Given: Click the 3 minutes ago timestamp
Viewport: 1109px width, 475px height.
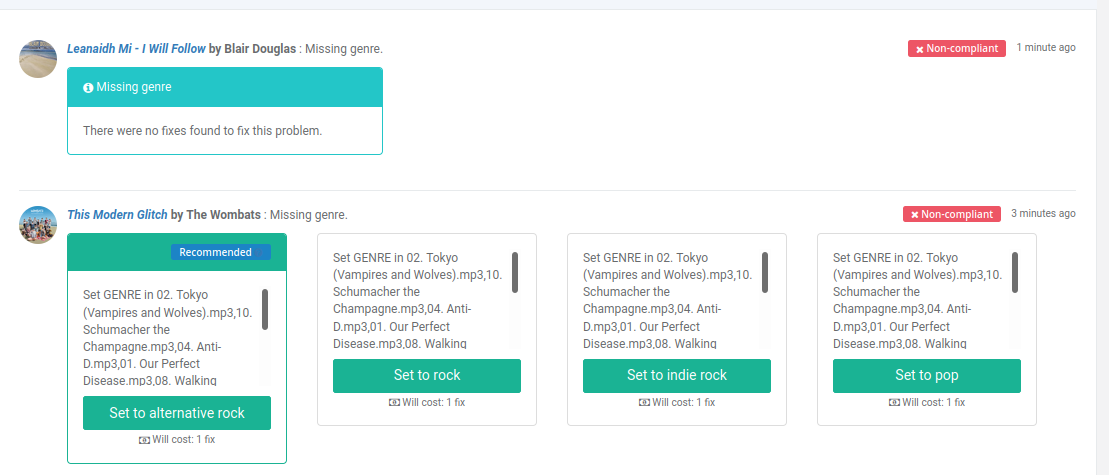Looking at the screenshot, I should click(1043, 214).
